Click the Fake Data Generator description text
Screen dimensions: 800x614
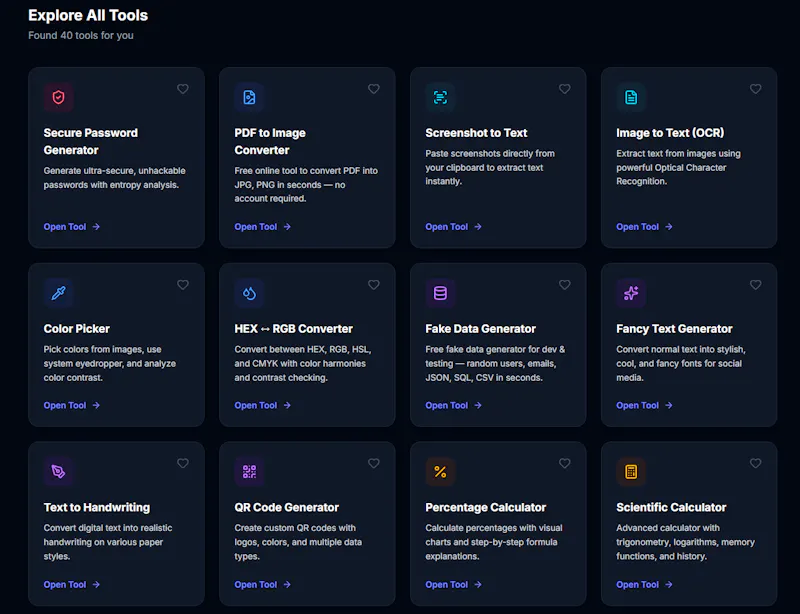point(495,363)
